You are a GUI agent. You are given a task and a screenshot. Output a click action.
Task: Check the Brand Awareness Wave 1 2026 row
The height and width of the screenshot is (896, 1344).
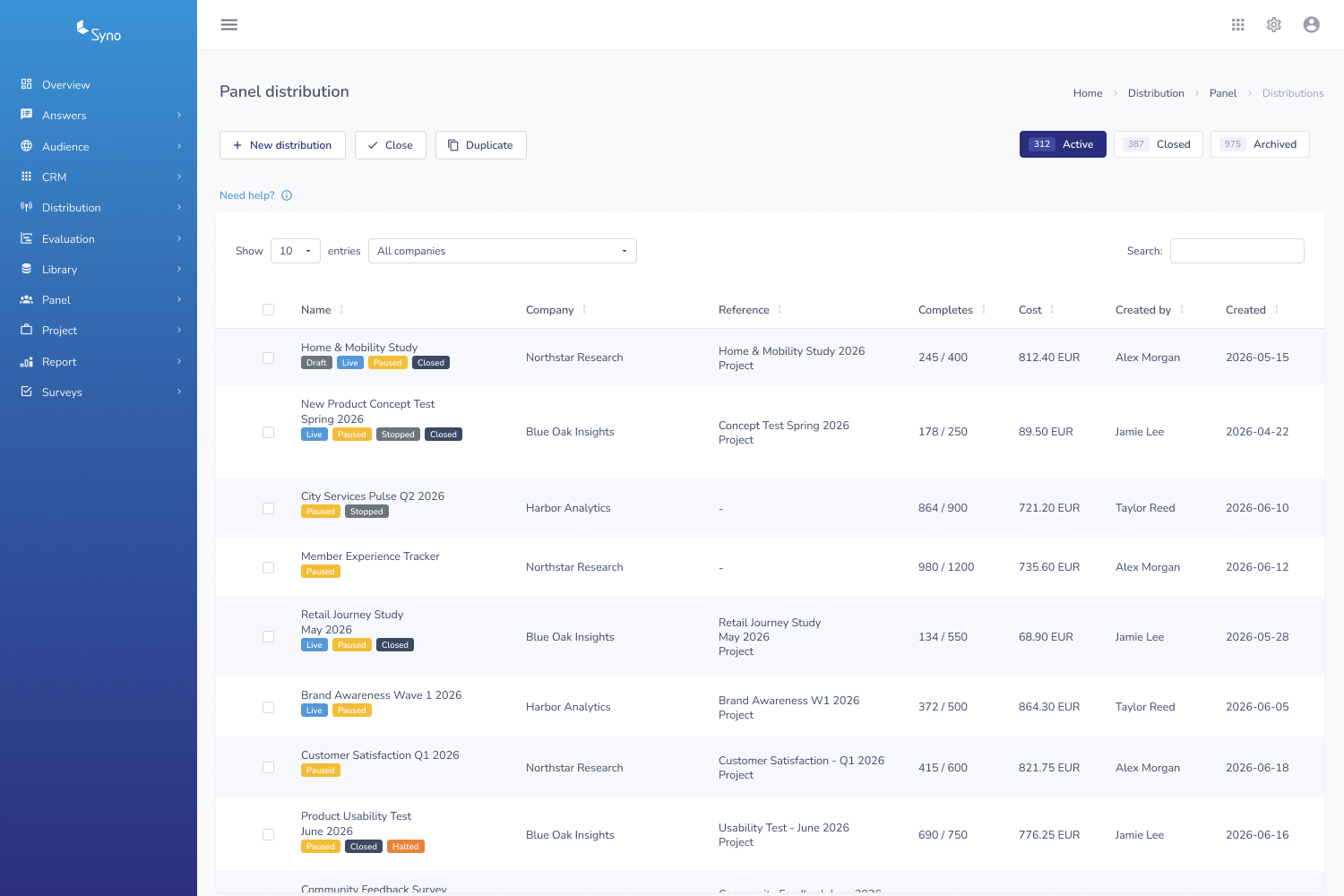tap(268, 707)
